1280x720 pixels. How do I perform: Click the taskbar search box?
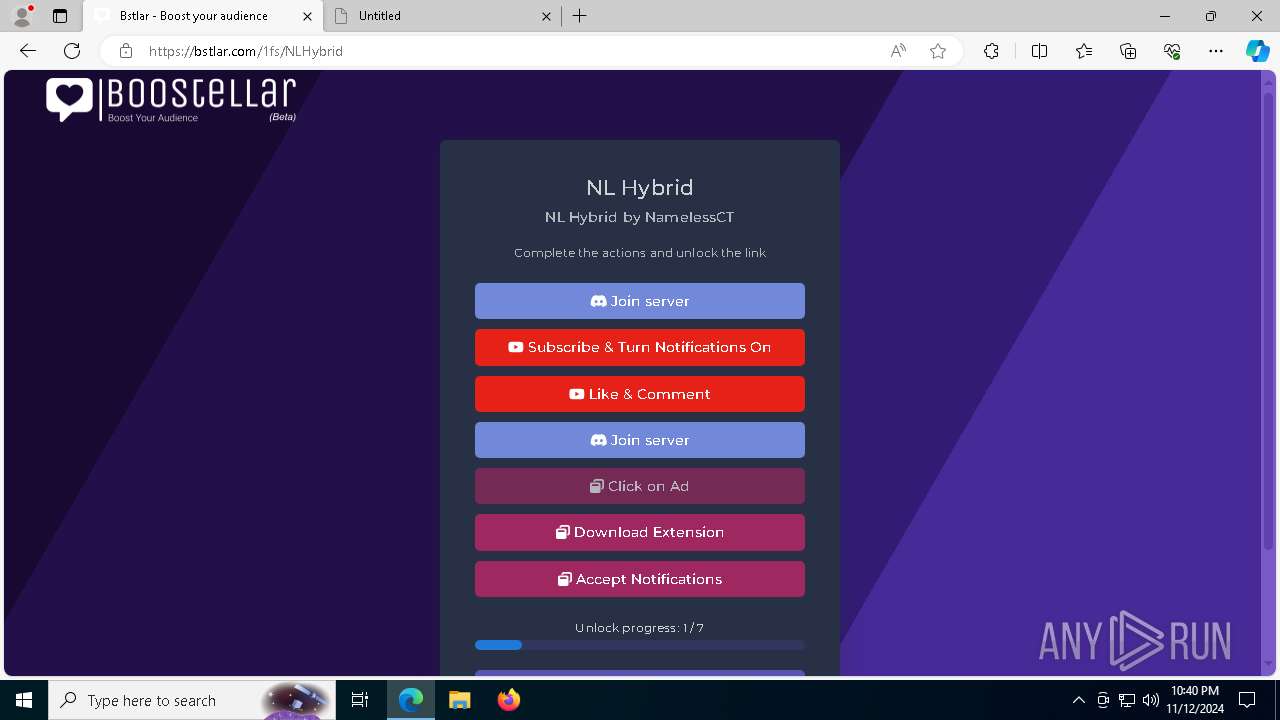pos(192,700)
